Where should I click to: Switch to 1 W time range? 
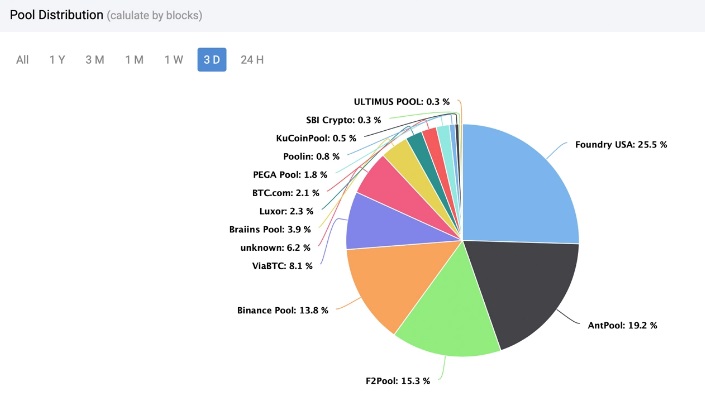pyautogui.click(x=174, y=60)
